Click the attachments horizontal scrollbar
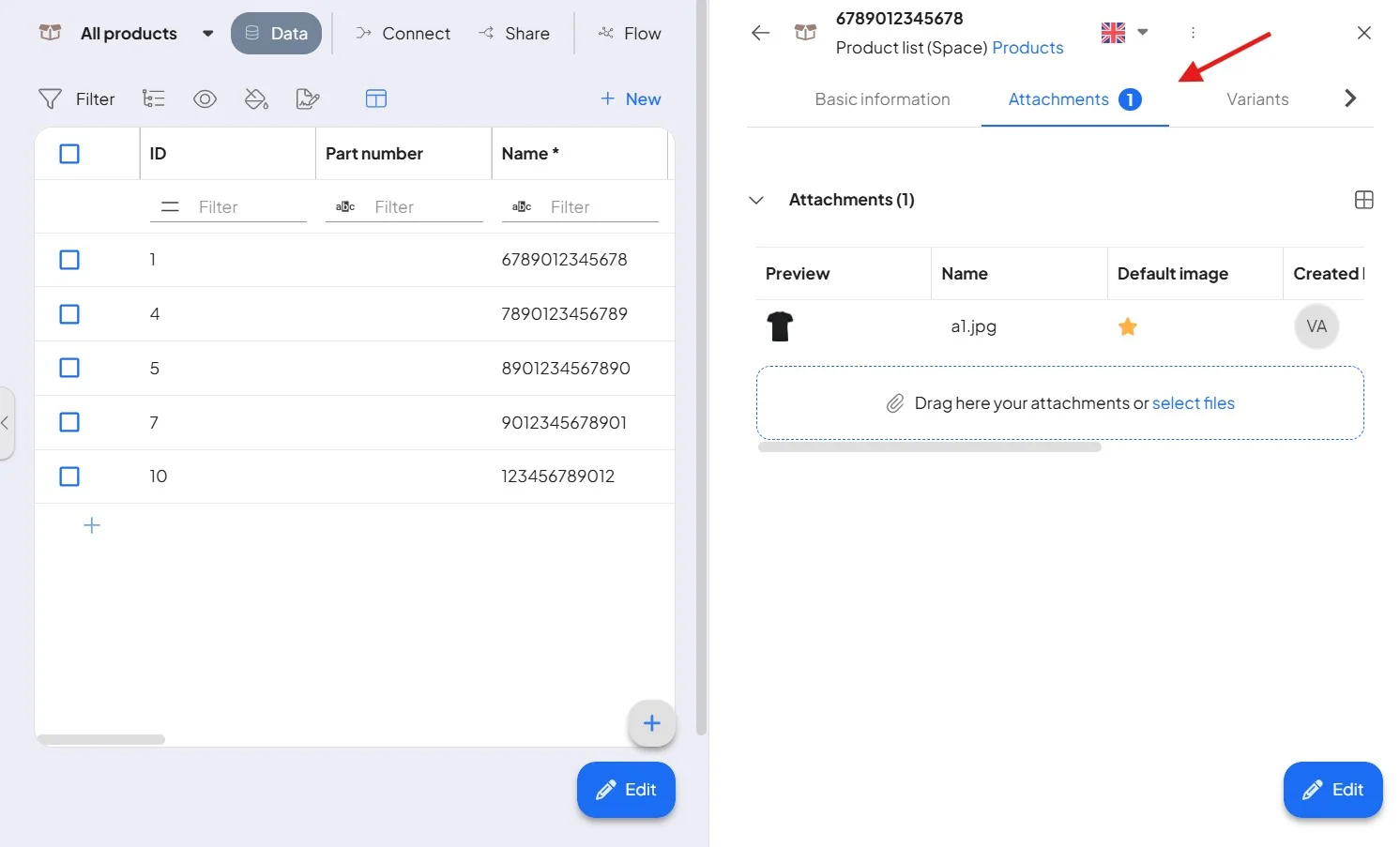1400x847 pixels. point(929,447)
